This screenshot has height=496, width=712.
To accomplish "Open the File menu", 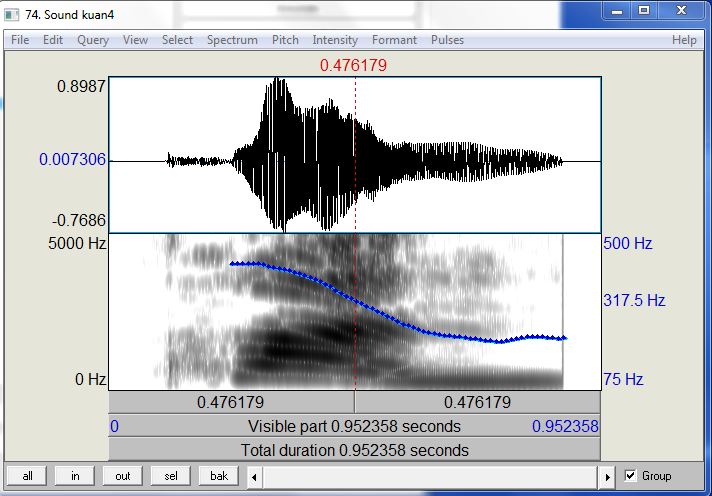I will pyautogui.click(x=20, y=40).
